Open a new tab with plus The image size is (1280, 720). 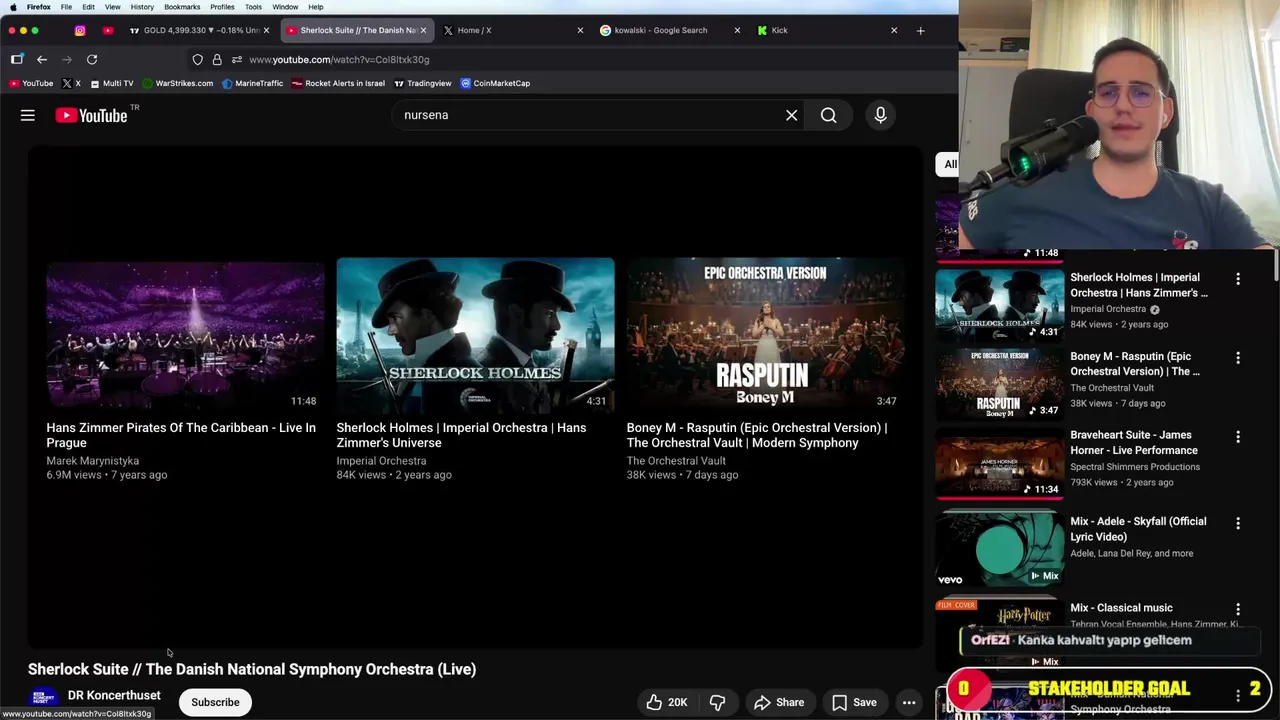(920, 30)
